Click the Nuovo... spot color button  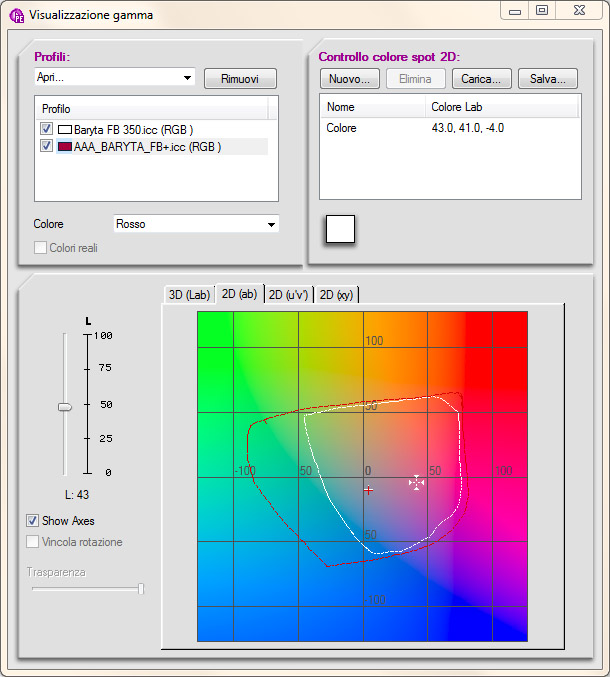[x=350, y=79]
